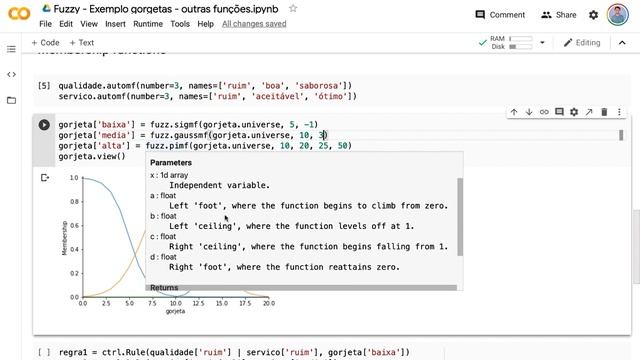Clear the cell output icon
This screenshot has height=360, width=640.
click(45, 178)
